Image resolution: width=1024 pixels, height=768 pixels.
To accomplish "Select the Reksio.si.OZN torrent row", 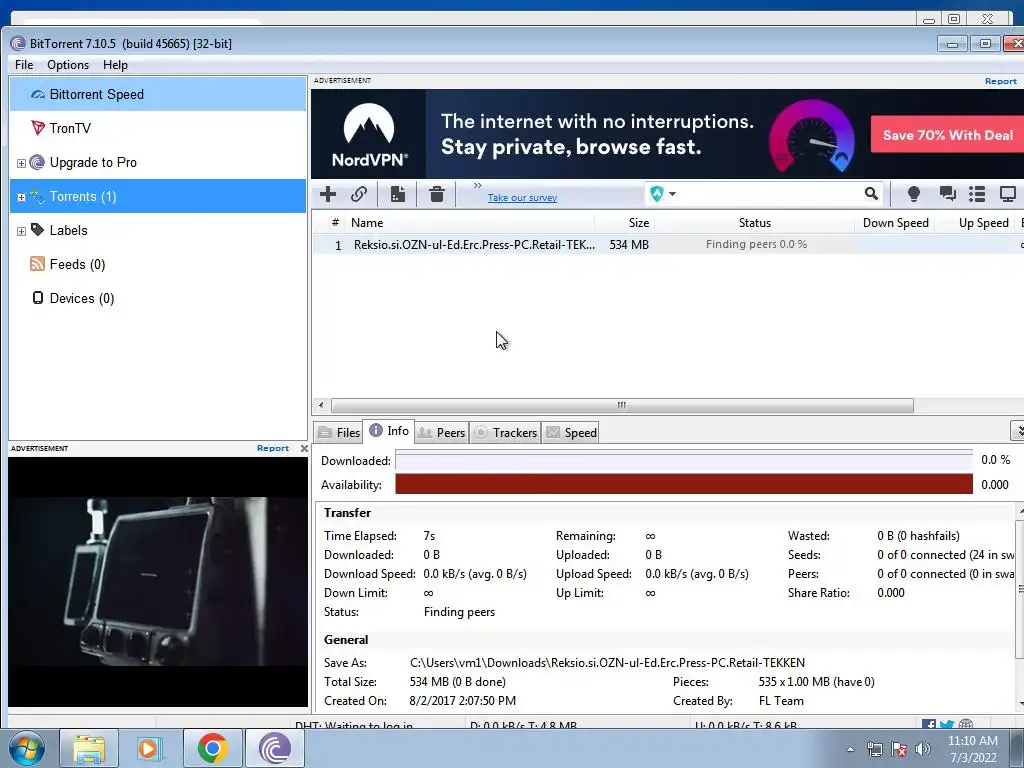I will [x=667, y=244].
